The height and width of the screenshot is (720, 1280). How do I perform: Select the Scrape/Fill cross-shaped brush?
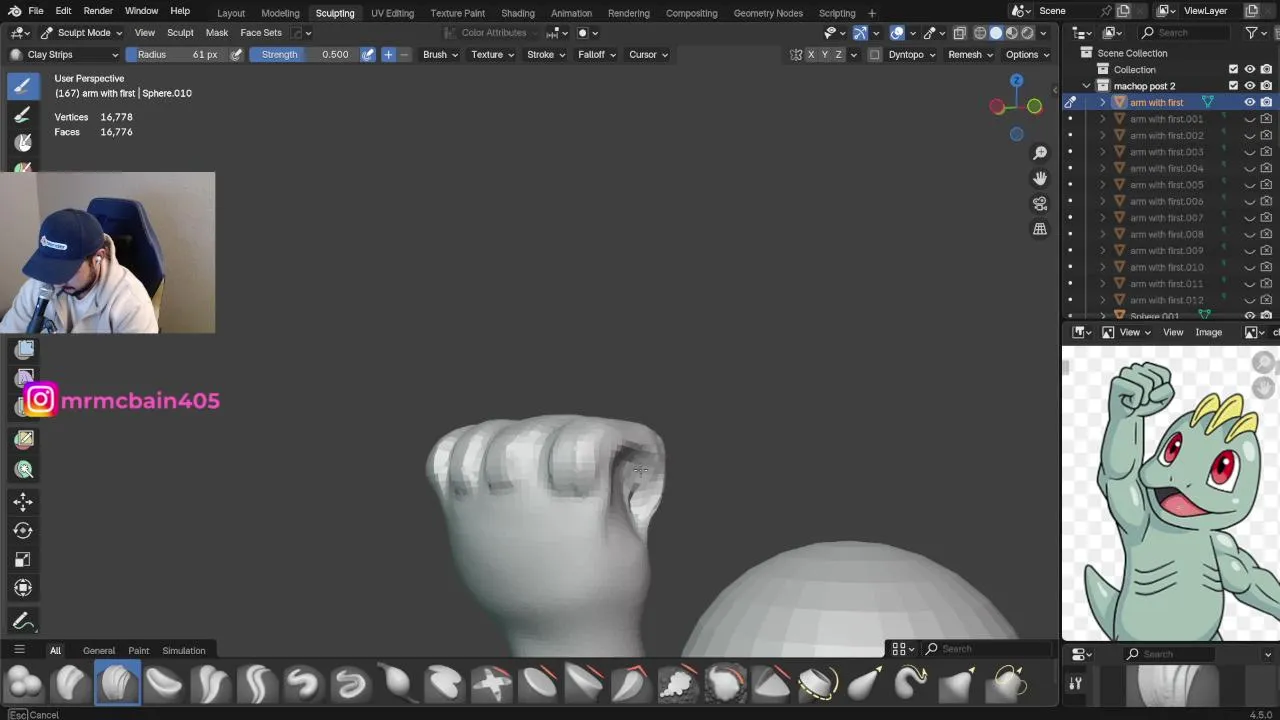pos(491,684)
